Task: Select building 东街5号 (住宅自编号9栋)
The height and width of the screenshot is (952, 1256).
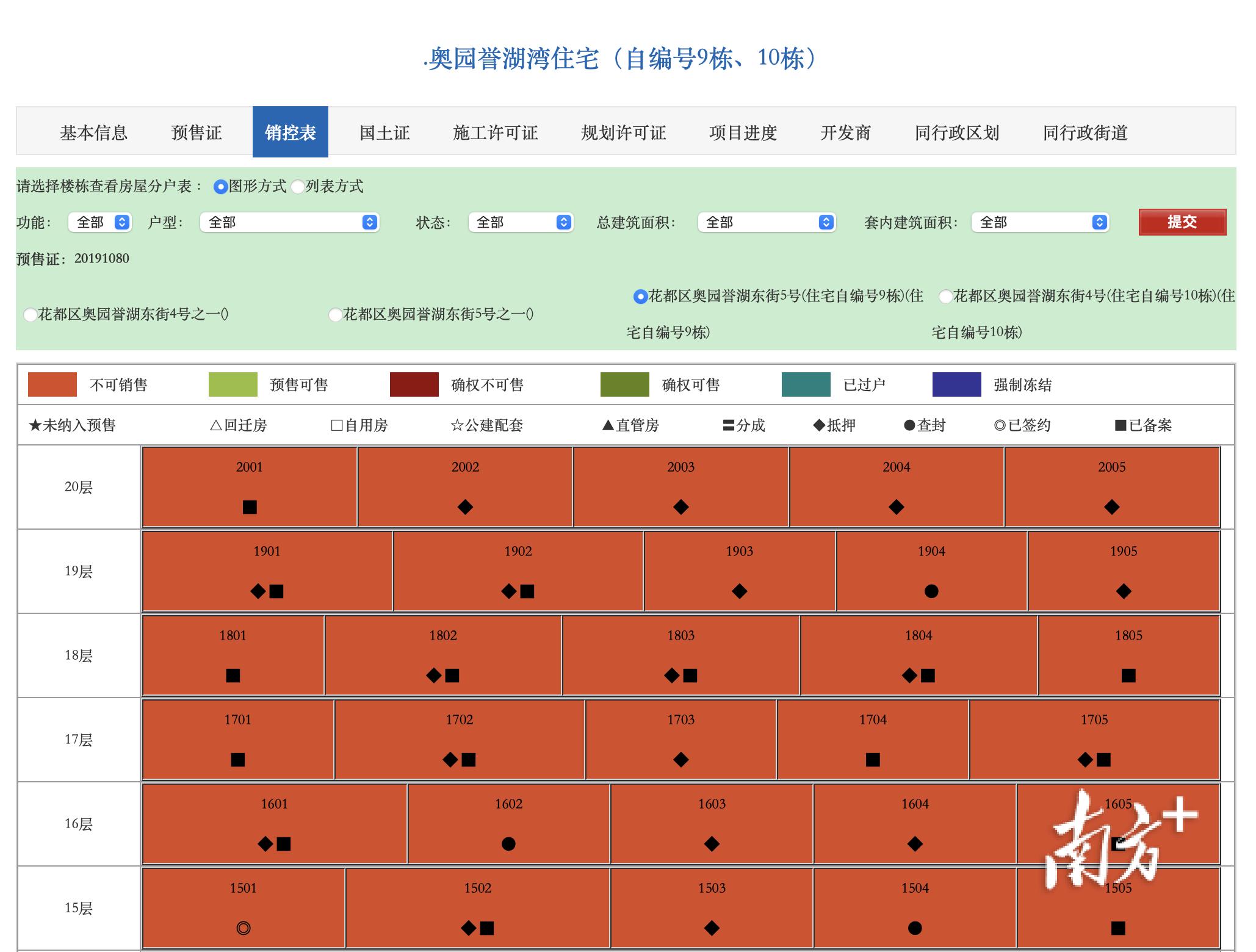Action: 640,297
